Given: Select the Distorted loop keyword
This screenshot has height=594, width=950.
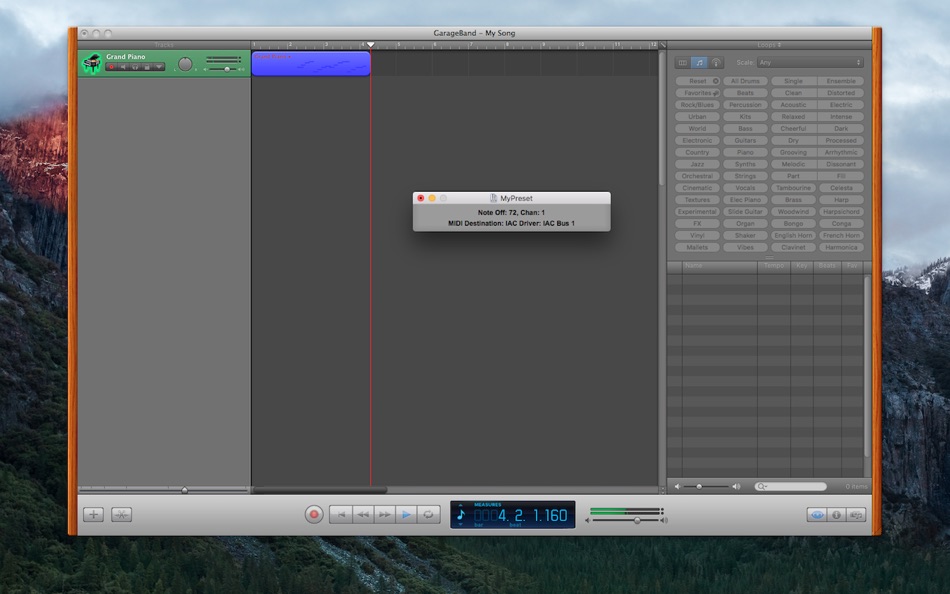Looking at the screenshot, I should 841,93.
